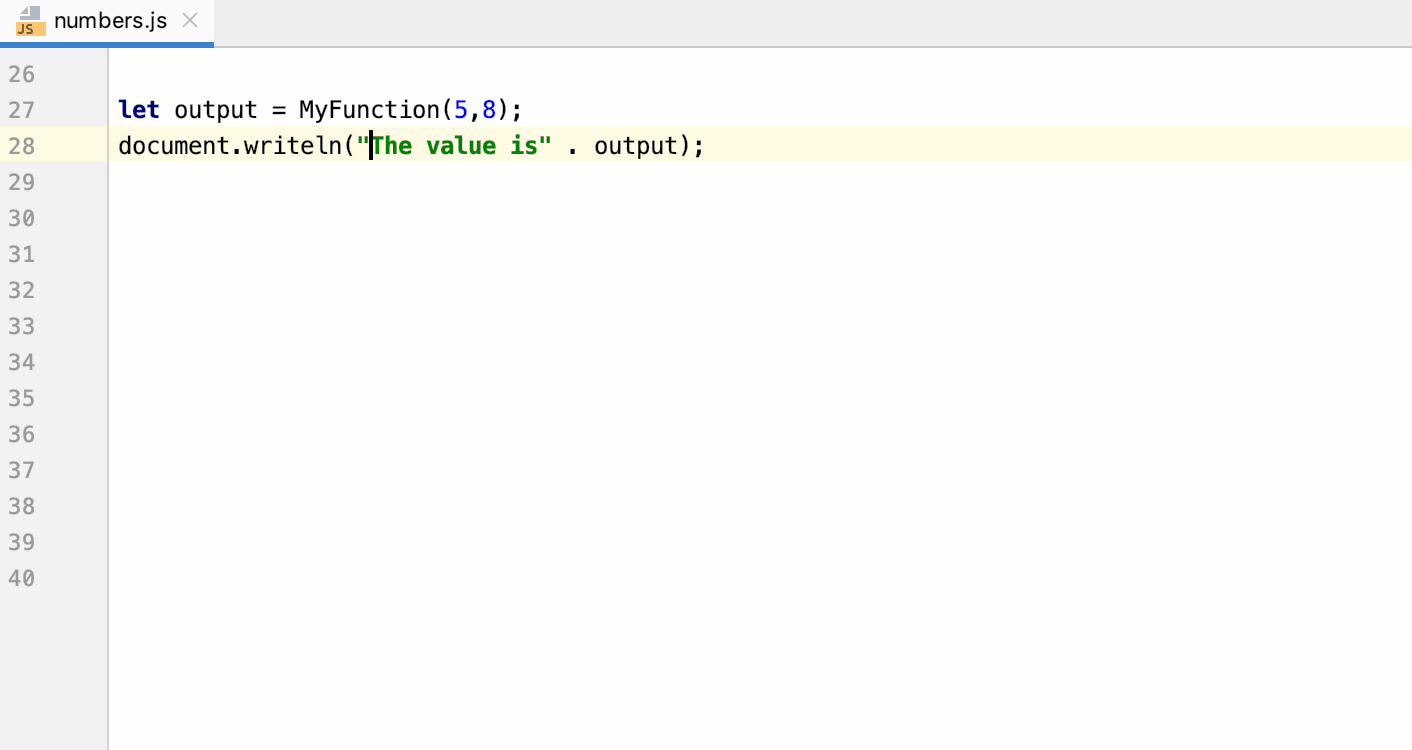Place cursor on the let keyword
The image size is (1412, 750).
[138, 110]
